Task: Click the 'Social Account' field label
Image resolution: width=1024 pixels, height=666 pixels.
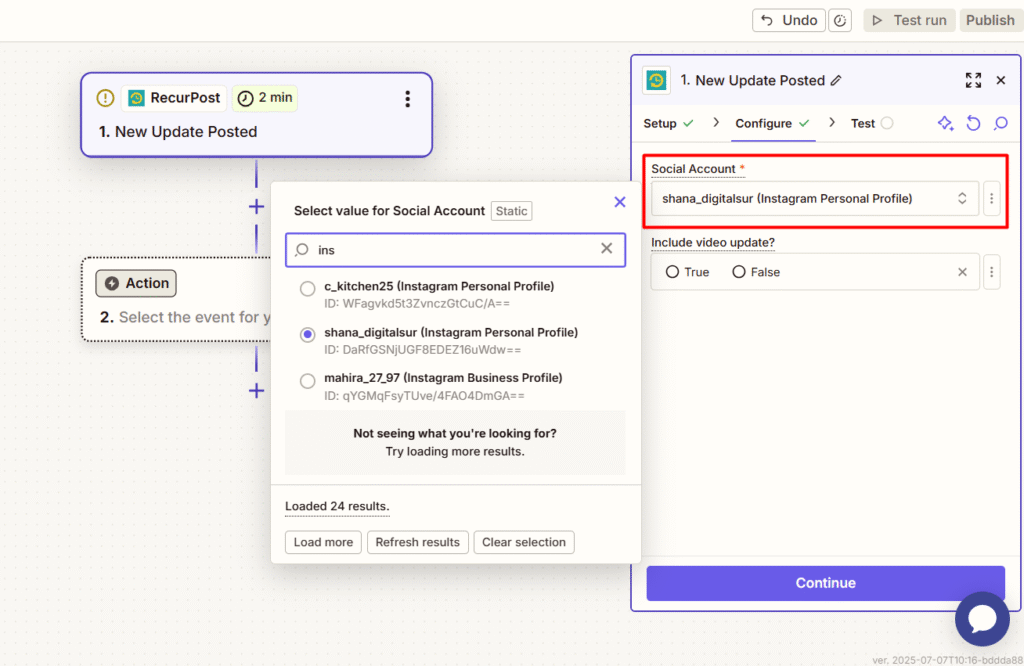Action: 693,168
